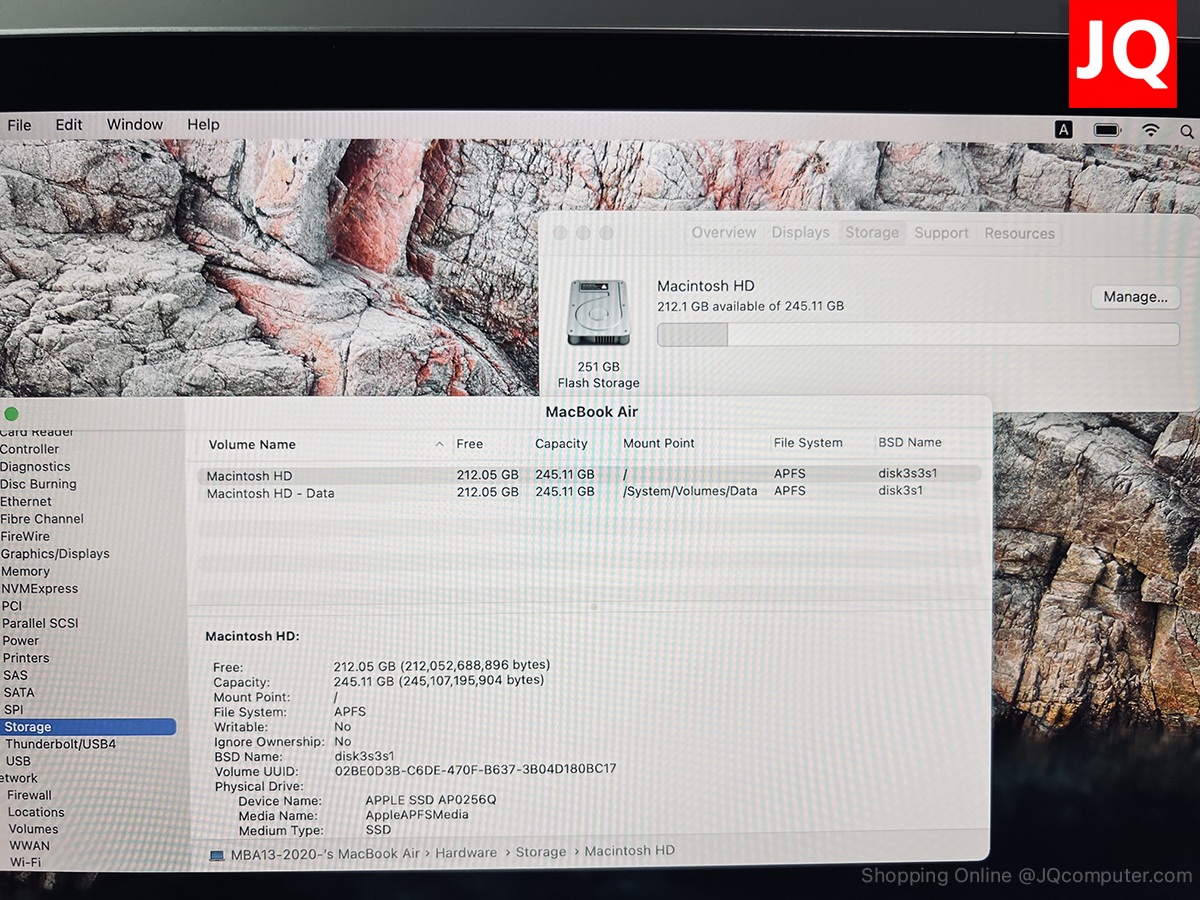Click MBA13-2020-'s MacBook Air in path bar

pyautogui.click(x=325, y=853)
